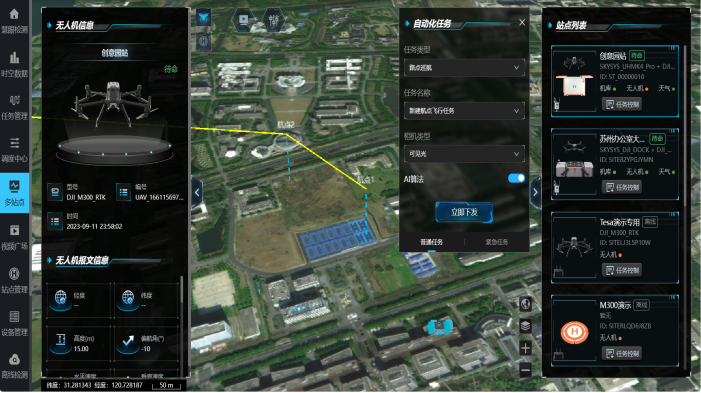Open 视频广场 in the left sidebar
The width and height of the screenshot is (701, 393).
click(x=14, y=237)
